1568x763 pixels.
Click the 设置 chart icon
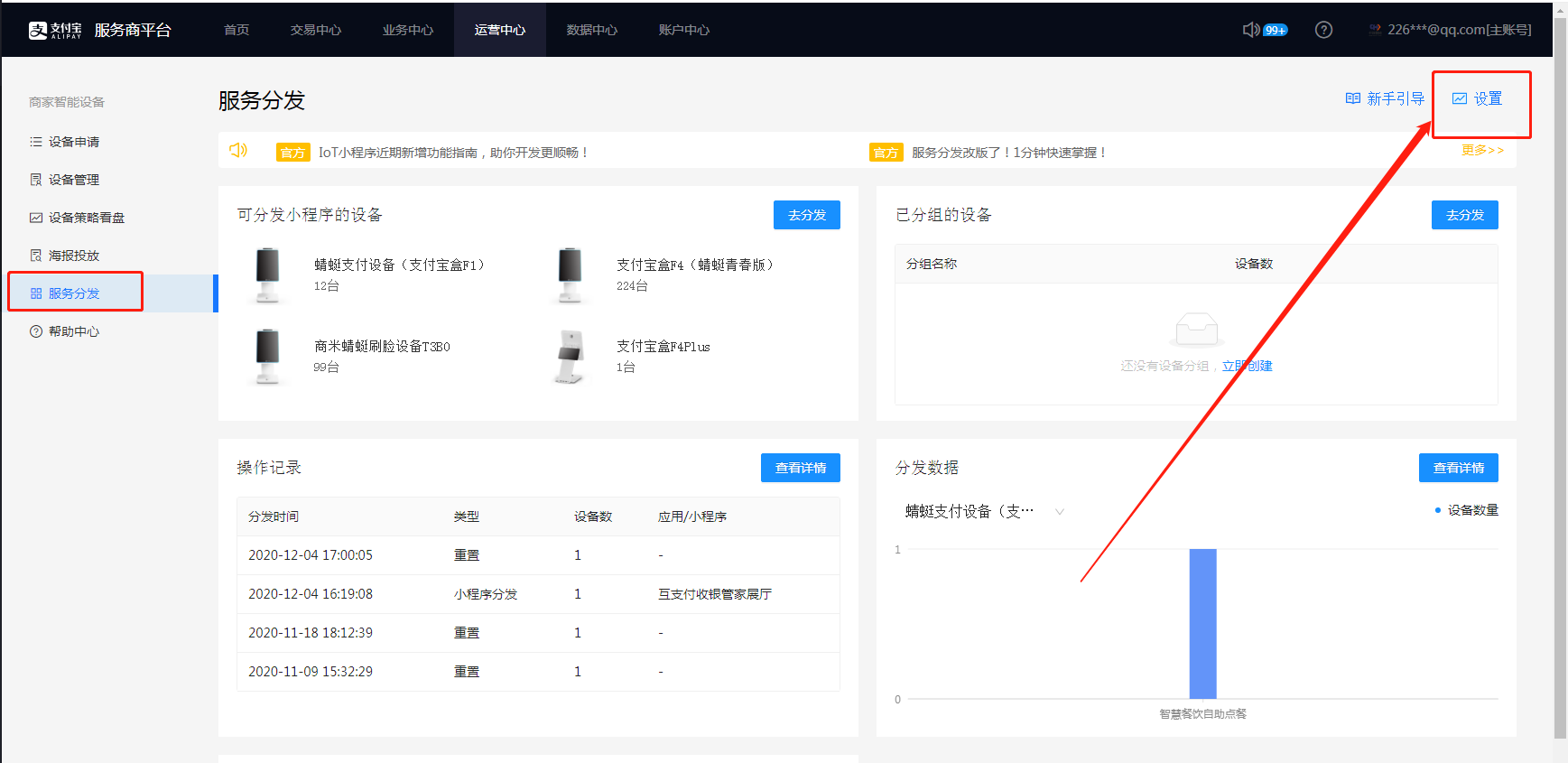(x=1460, y=98)
